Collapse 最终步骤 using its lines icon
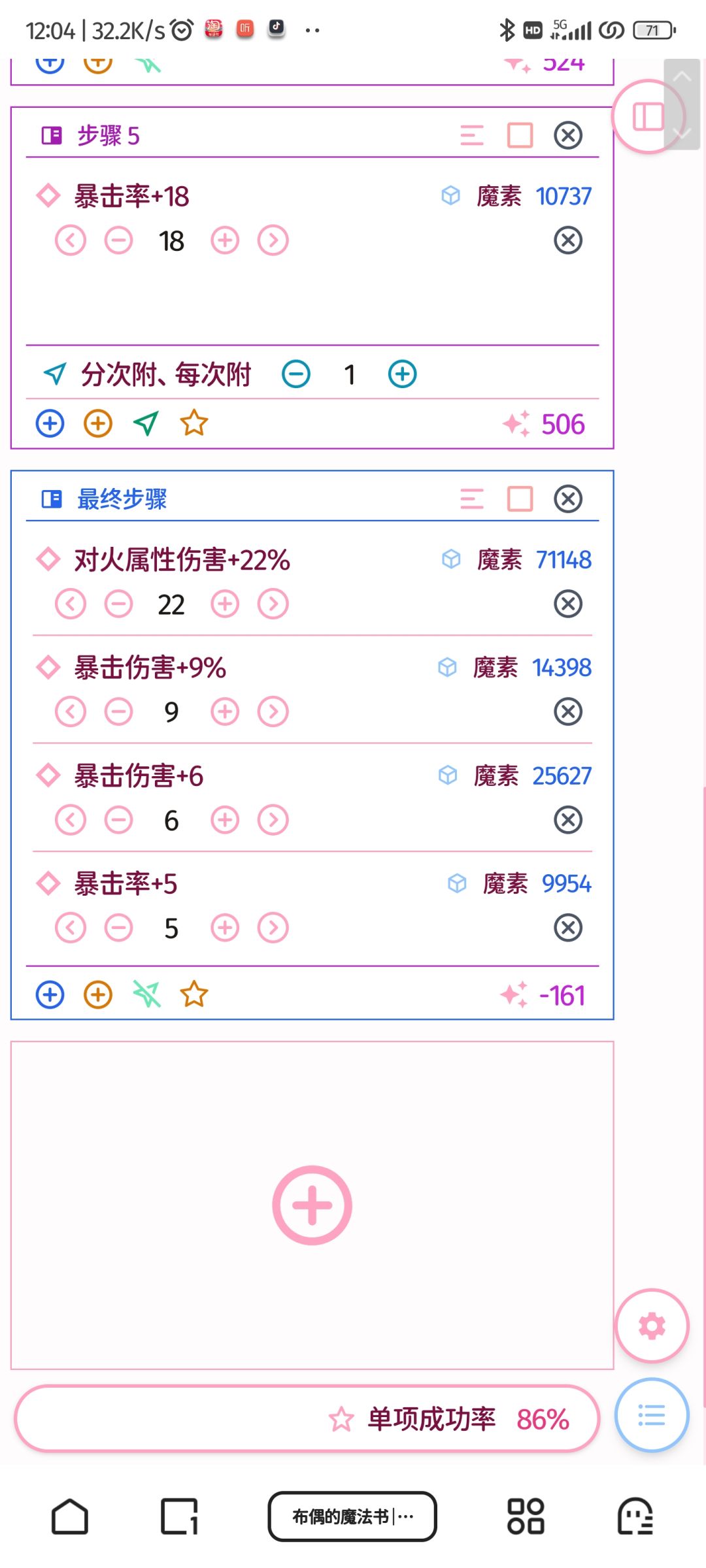This screenshot has height=1568, width=706. 471,499
